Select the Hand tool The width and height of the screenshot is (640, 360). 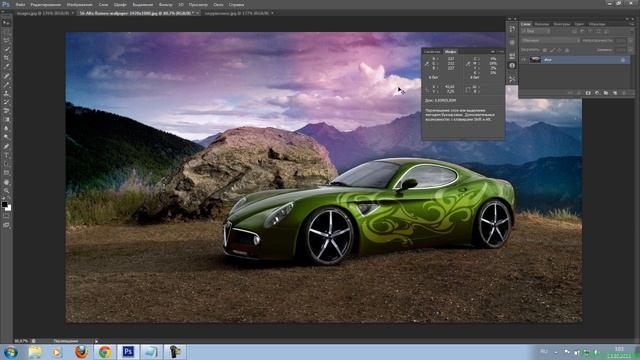(x=6, y=182)
